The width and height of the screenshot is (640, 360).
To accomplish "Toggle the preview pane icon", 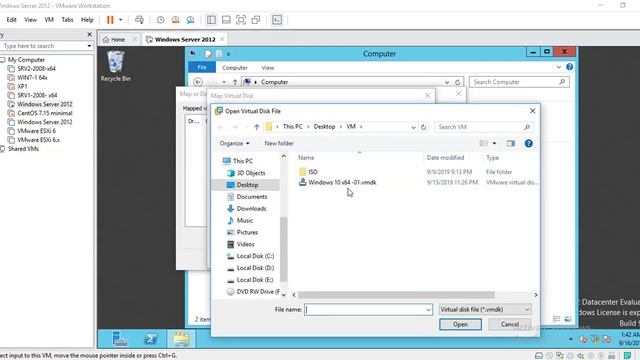I will tap(511, 143).
